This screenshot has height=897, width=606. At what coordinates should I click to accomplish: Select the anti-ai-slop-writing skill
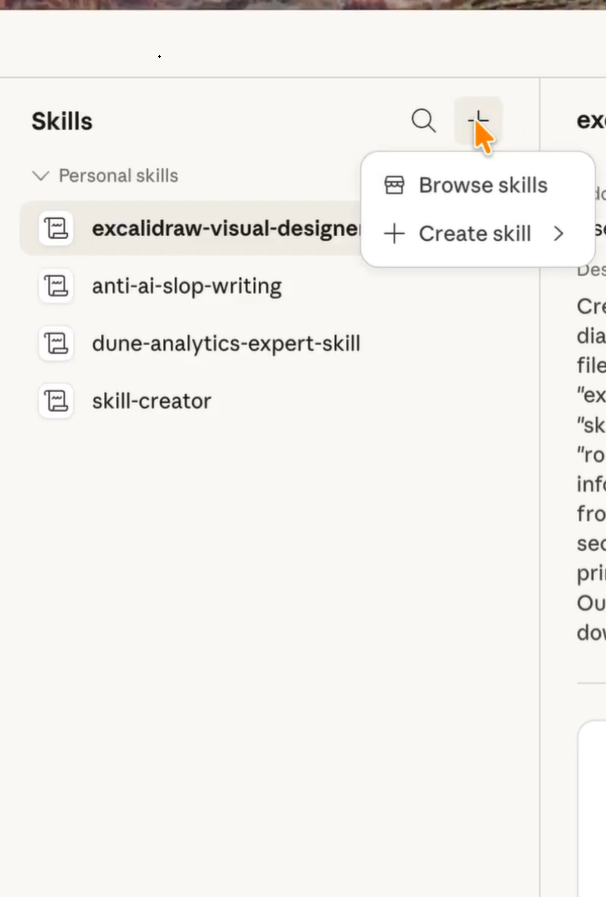coord(187,286)
